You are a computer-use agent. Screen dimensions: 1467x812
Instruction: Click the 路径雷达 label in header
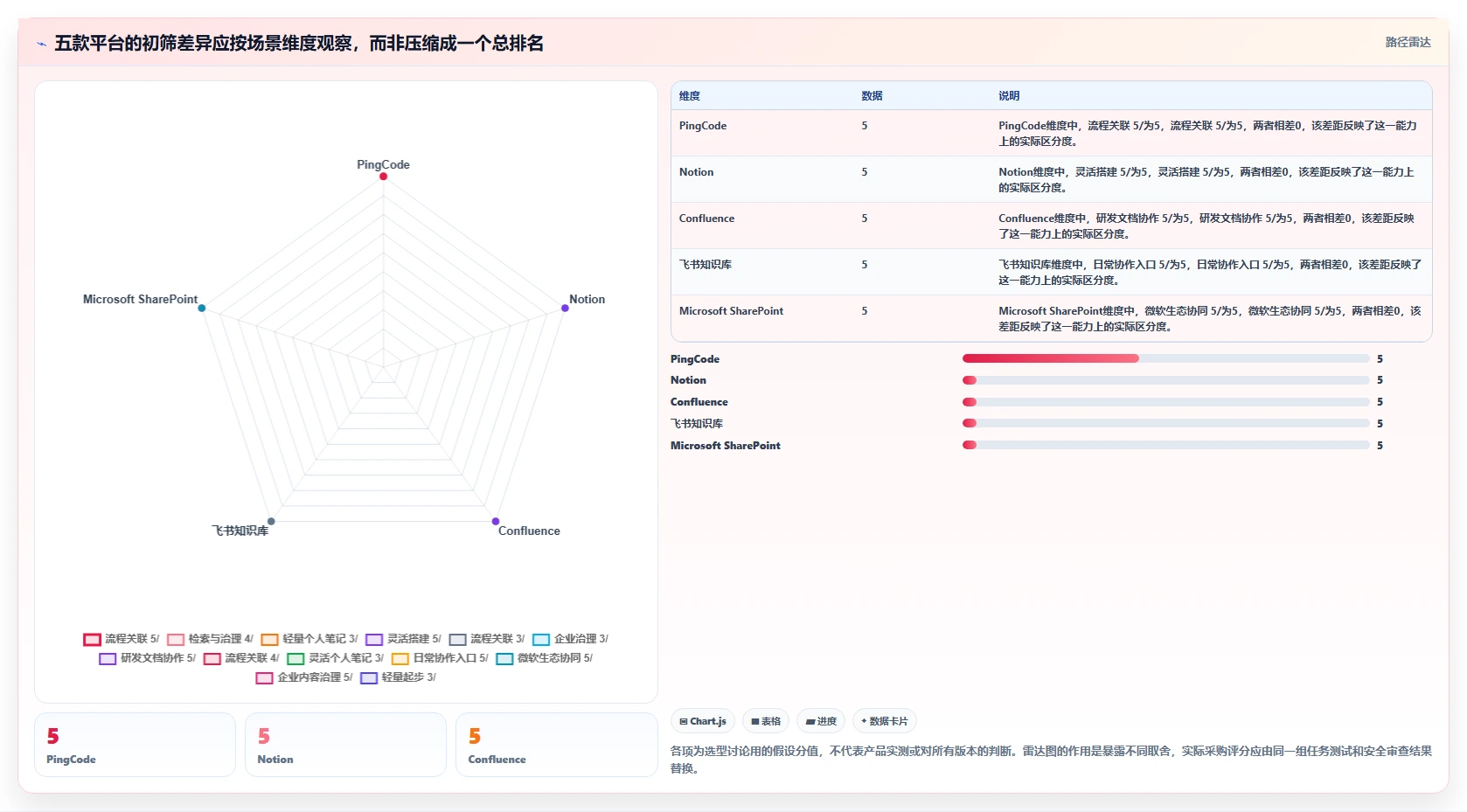tap(1408, 43)
